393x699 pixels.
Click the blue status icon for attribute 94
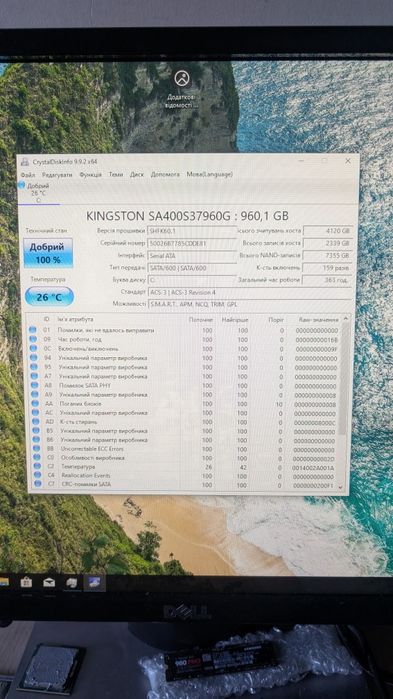click(33, 358)
